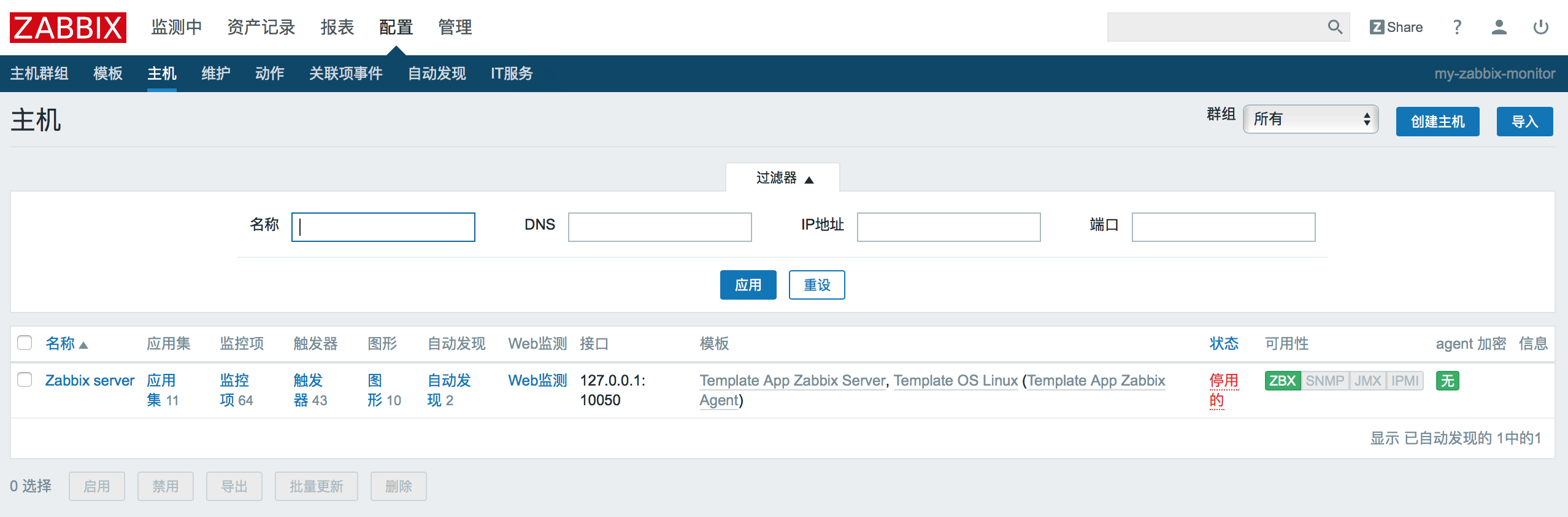
Task: Open the 群组 dropdown showing 所有
Action: pos(1311,119)
